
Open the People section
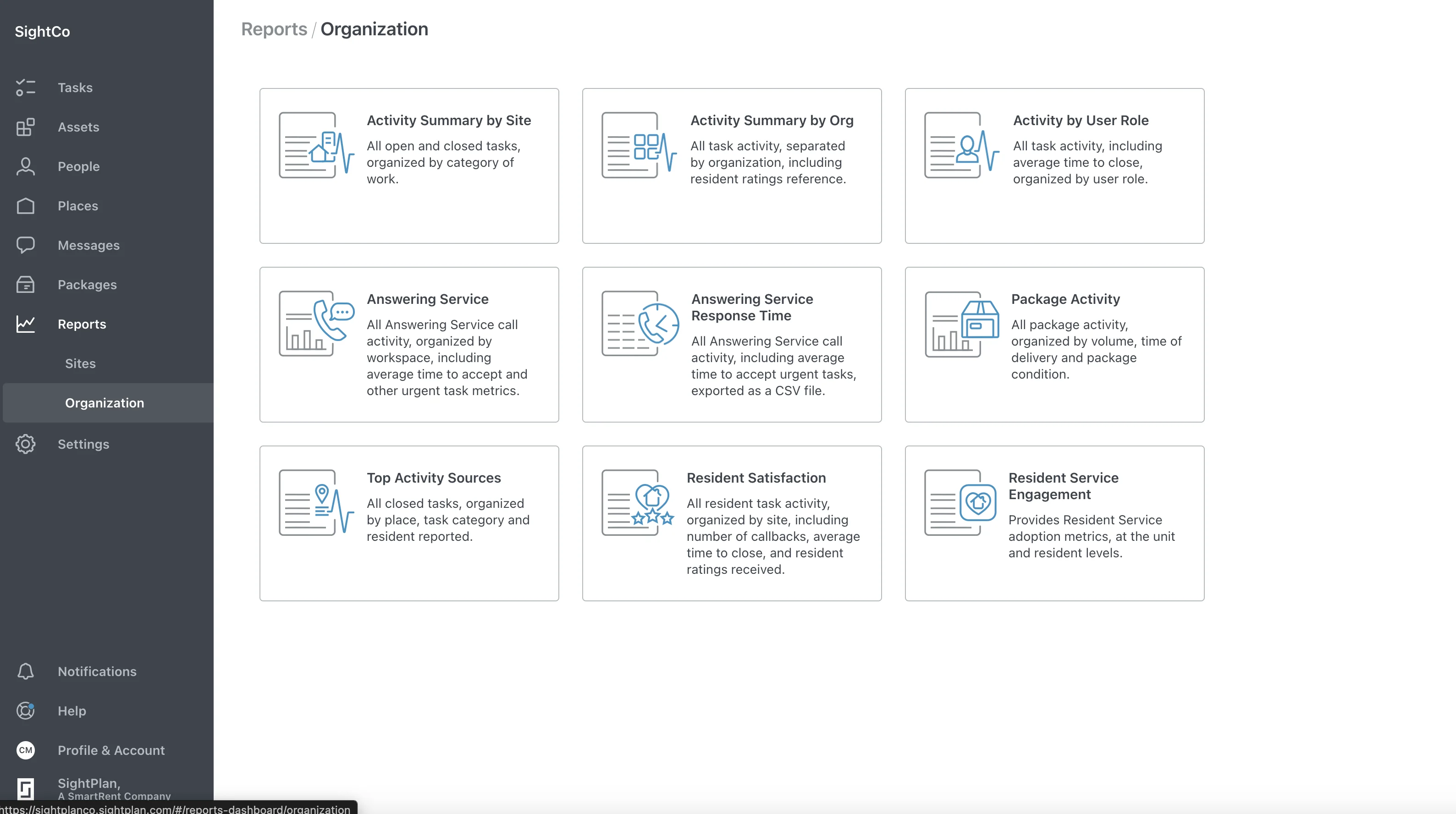point(78,167)
